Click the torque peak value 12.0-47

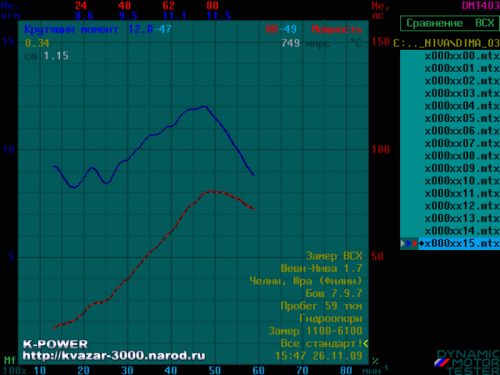pos(150,29)
